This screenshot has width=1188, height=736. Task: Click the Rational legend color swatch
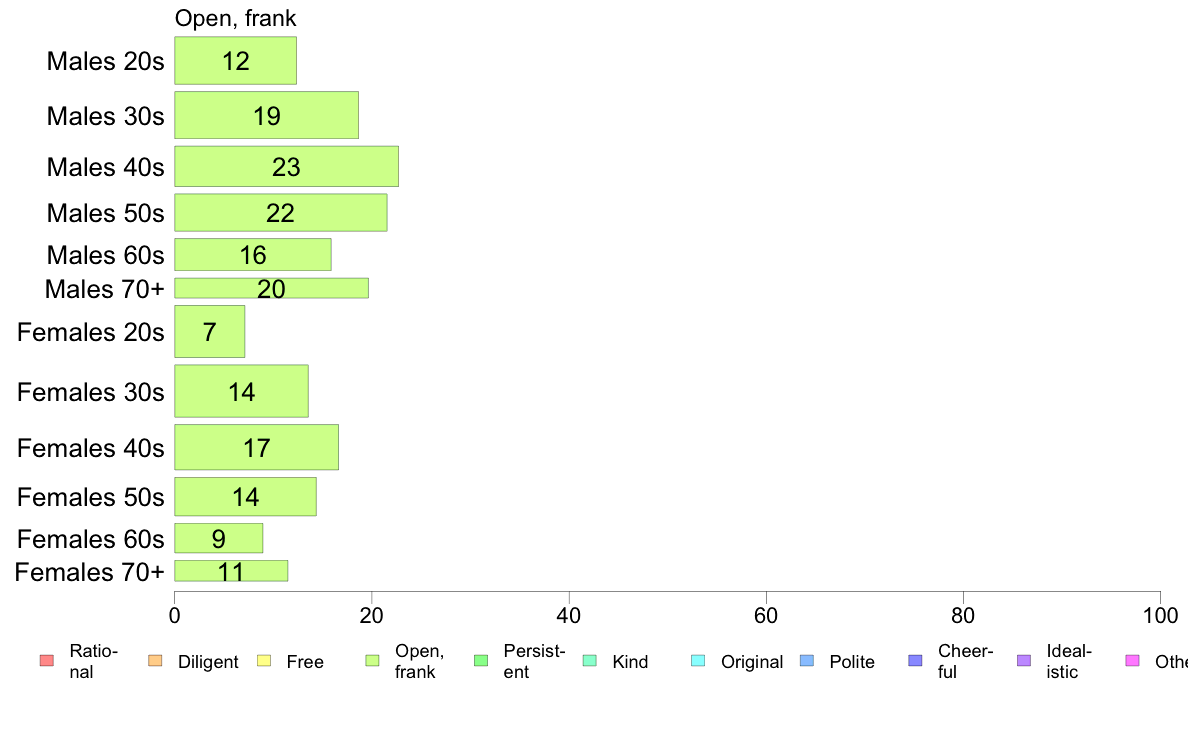tap(47, 661)
